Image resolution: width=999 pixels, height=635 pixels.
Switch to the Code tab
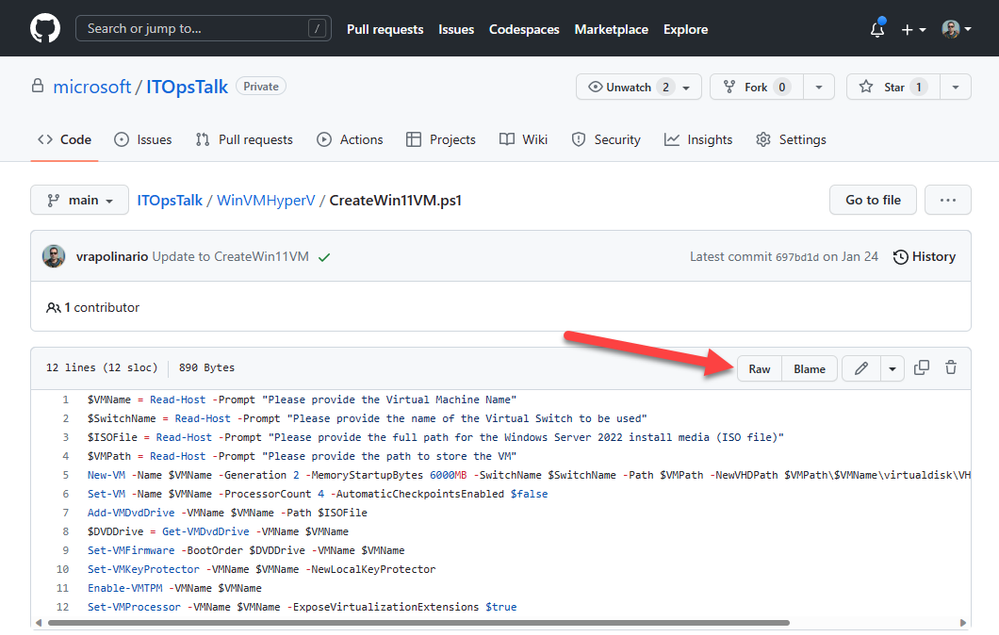click(x=64, y=139)
